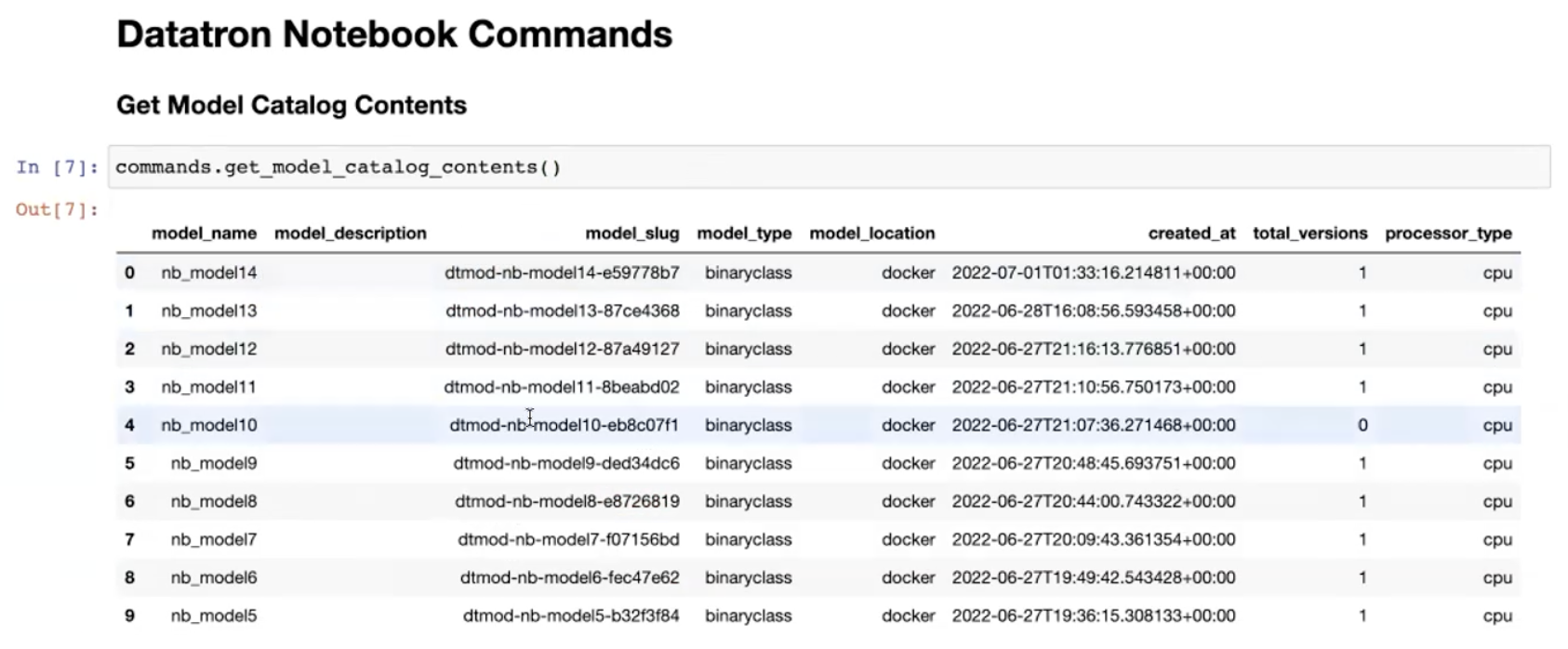
Task: Click the created_at column header
Action: click(x=1191, y=233)
